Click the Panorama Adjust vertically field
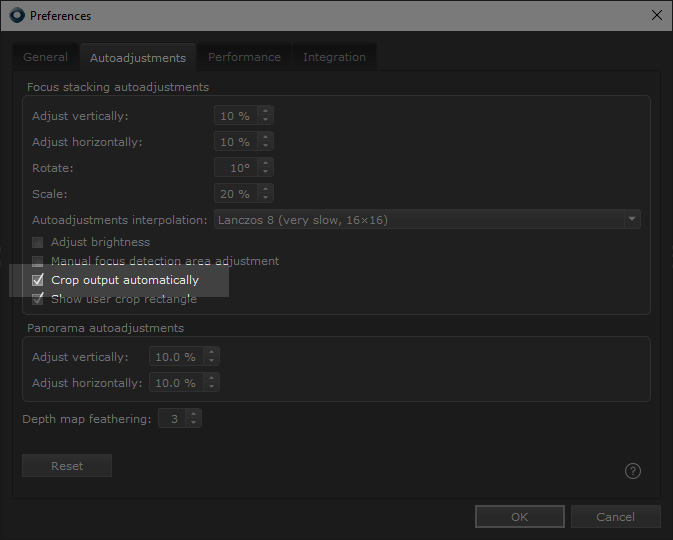The height and width of the screenshot is (540, 673). click(176, 357)
